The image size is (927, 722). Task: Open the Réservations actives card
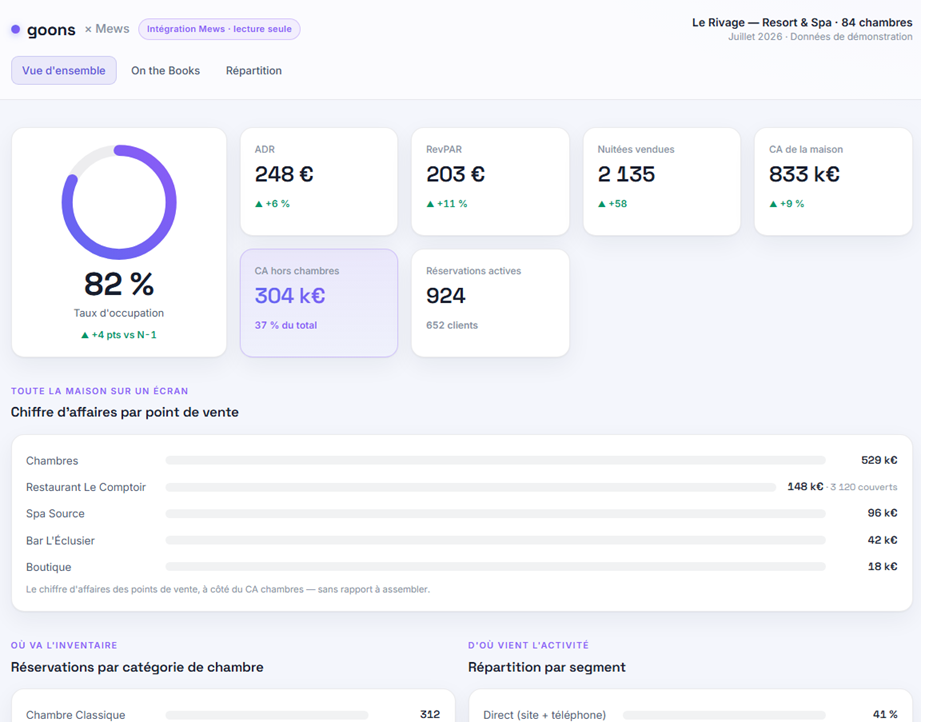coord(490,303)
